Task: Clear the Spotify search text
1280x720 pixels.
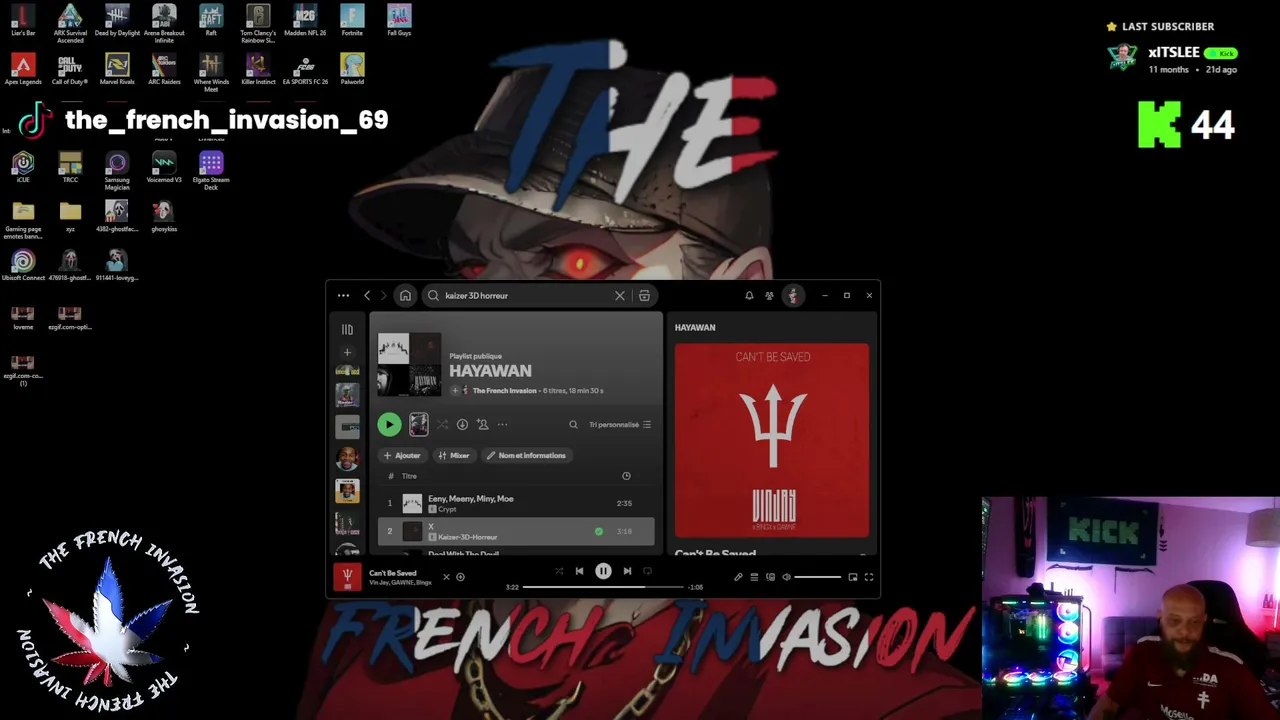Action: coord(620,296)
